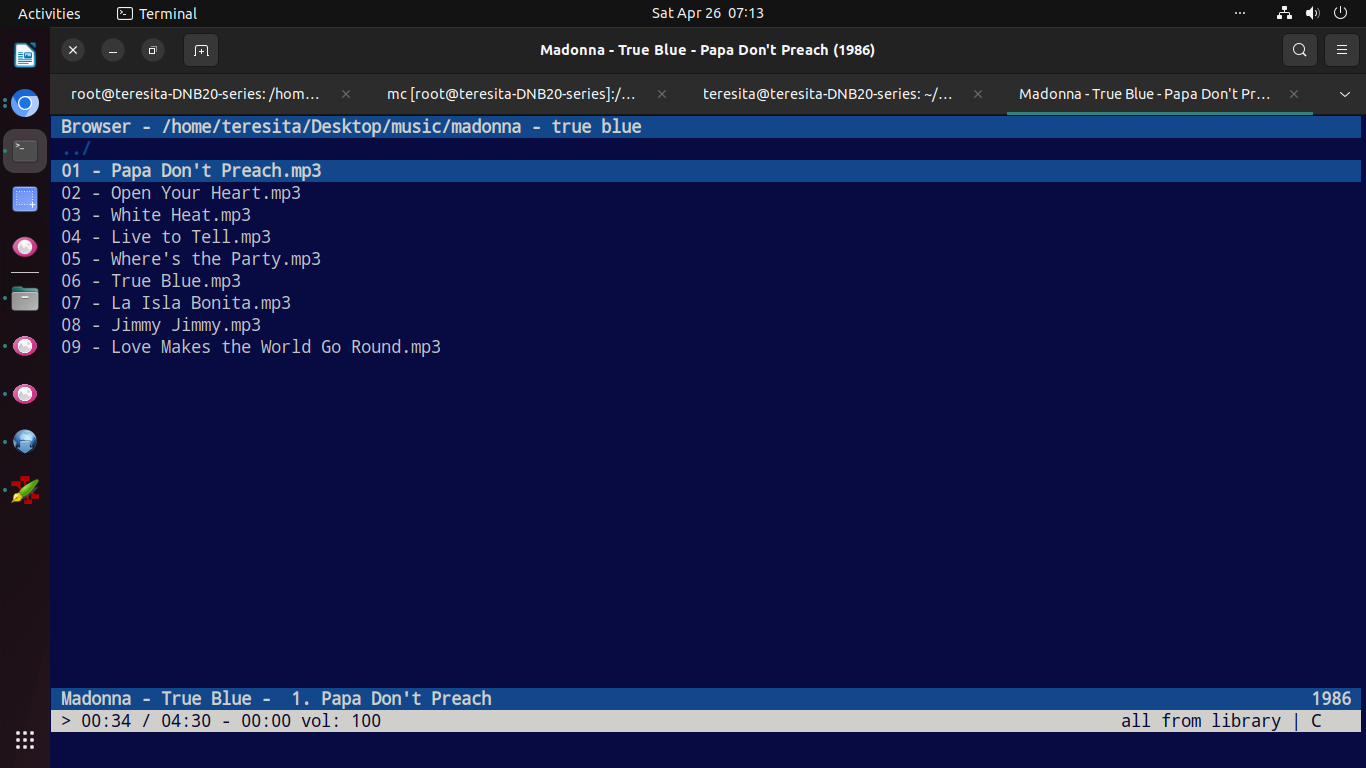Viewport: 1366px width, 768px height.
Task: Click the Terminal dock icon
Action: (25, 151)
